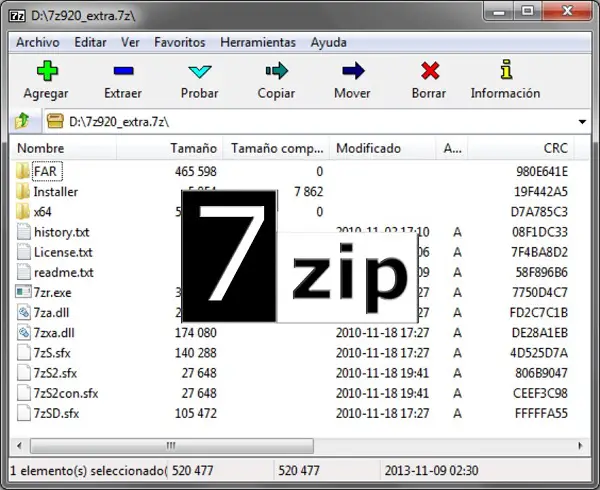Click 7za.dll file icon
600x490 pixels.
[24, 312]
